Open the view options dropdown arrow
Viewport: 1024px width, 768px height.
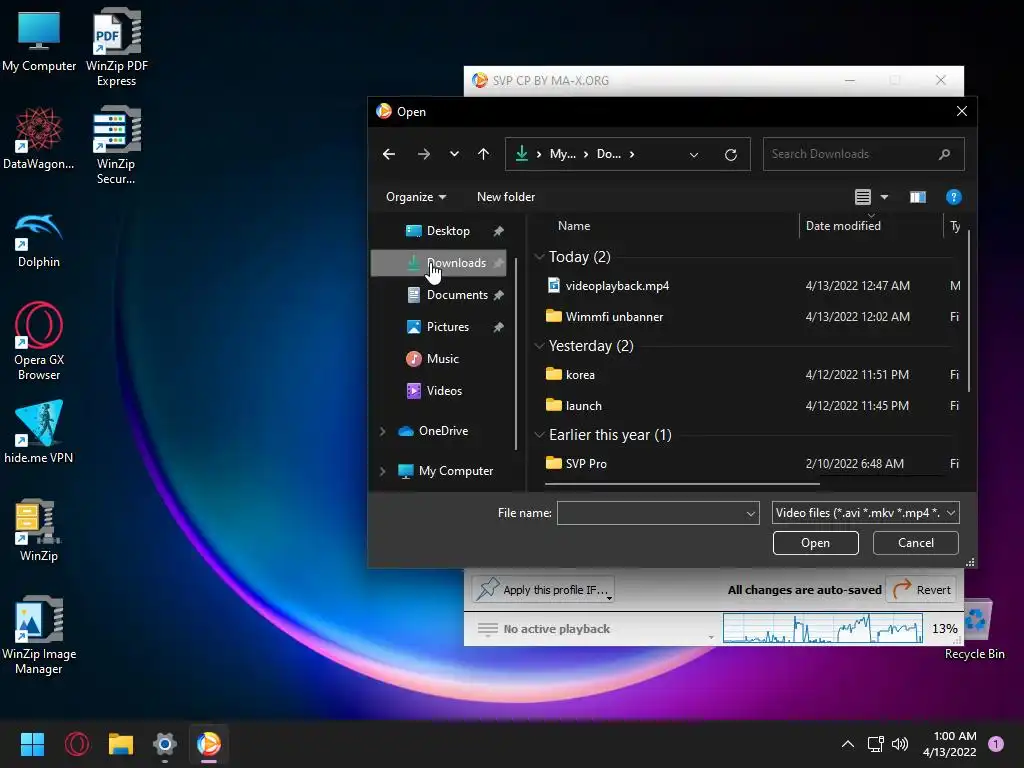click(x=884, y=197)
